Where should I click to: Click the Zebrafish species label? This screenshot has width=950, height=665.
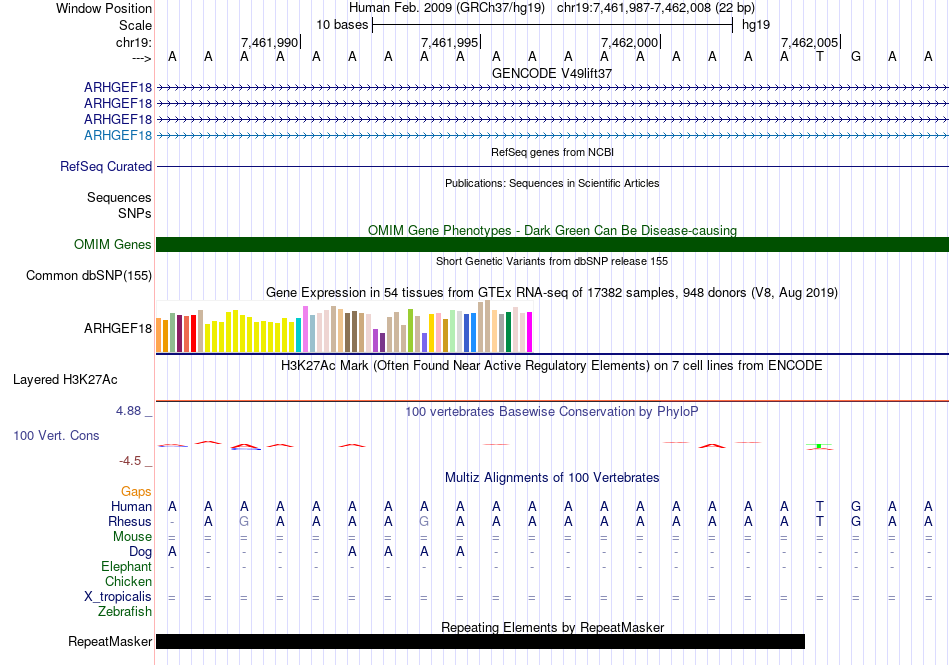coord(125,612)
